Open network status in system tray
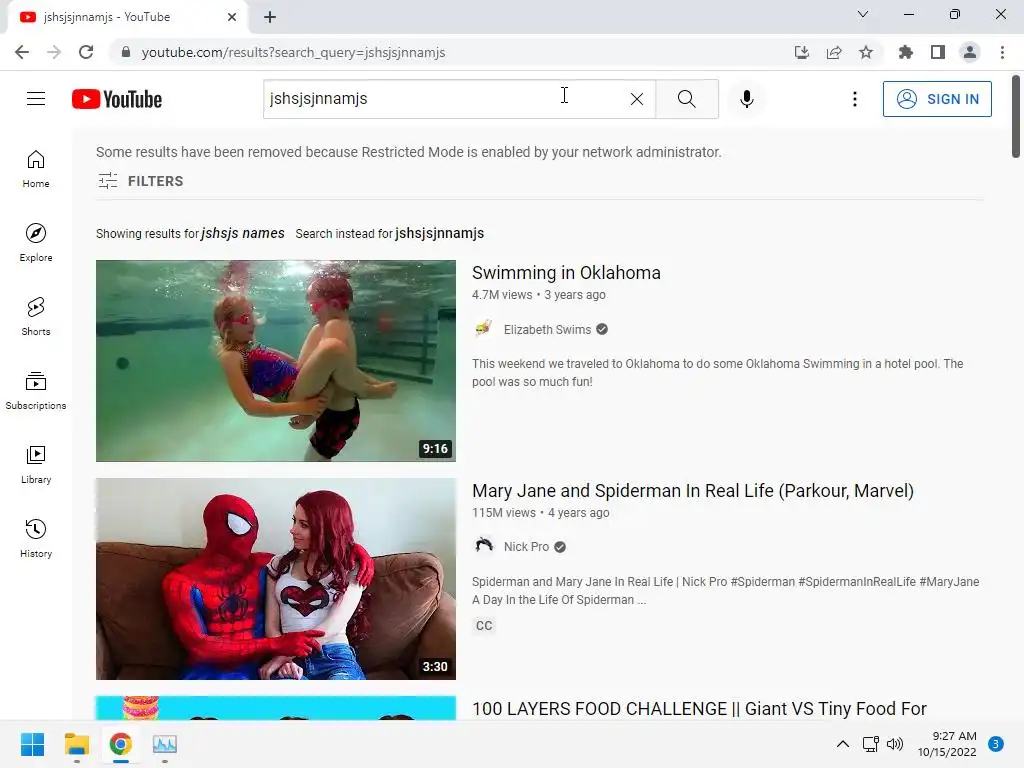 [871, 744]
